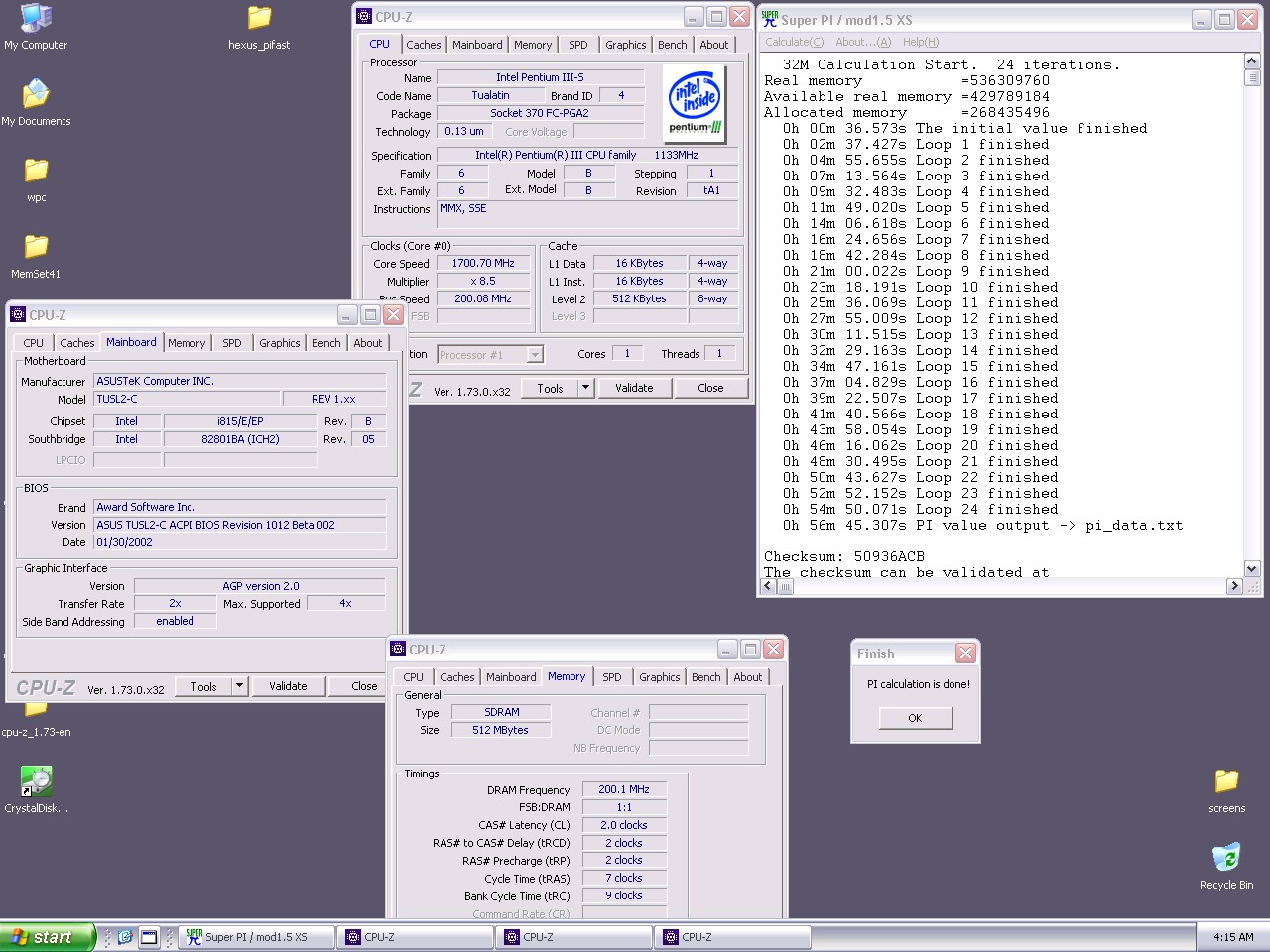
Task: Click Super PI vertical scrollbar up arrow
Action: 1252,61
